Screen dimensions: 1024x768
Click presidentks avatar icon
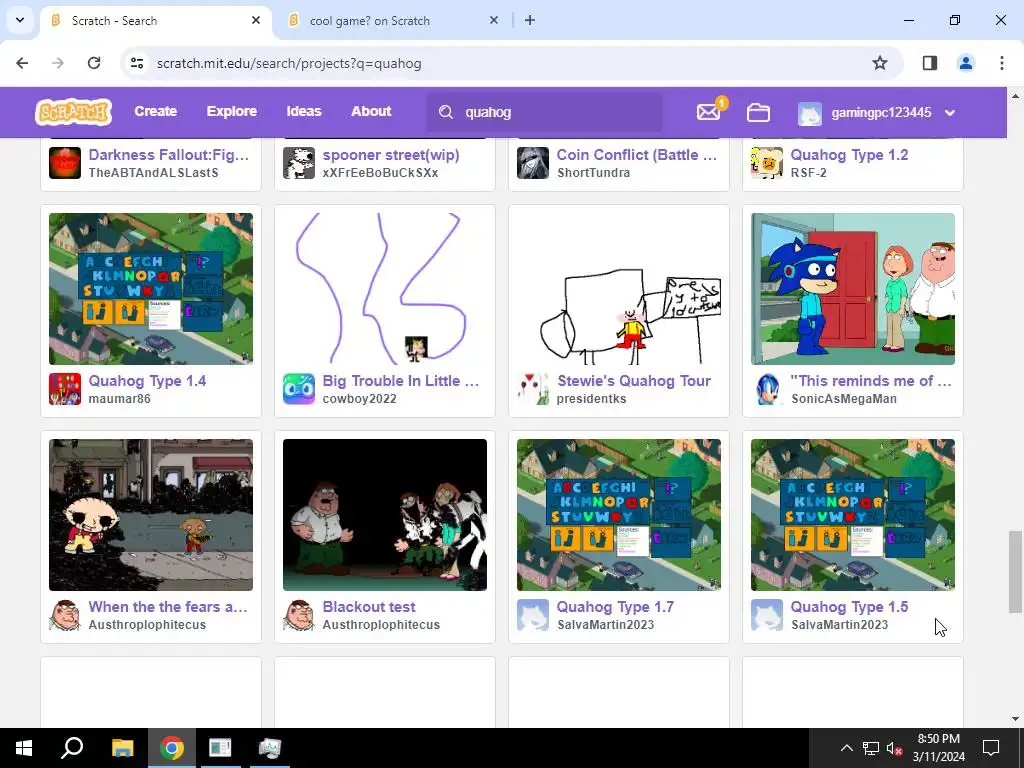[x=533, y=389]
